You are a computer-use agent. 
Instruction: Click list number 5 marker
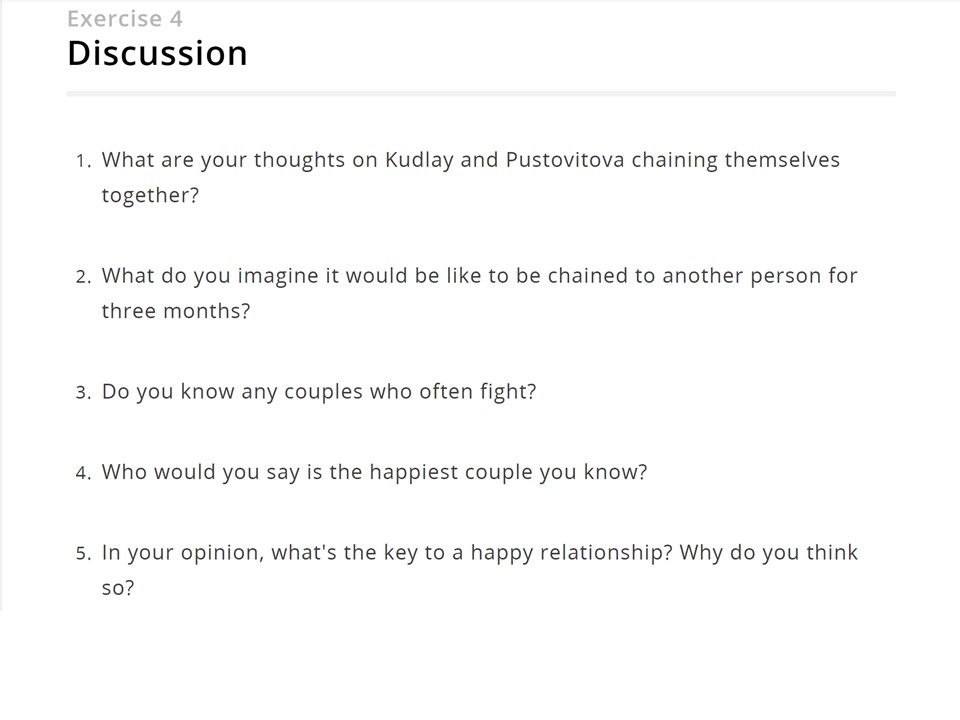pos(84,554)
